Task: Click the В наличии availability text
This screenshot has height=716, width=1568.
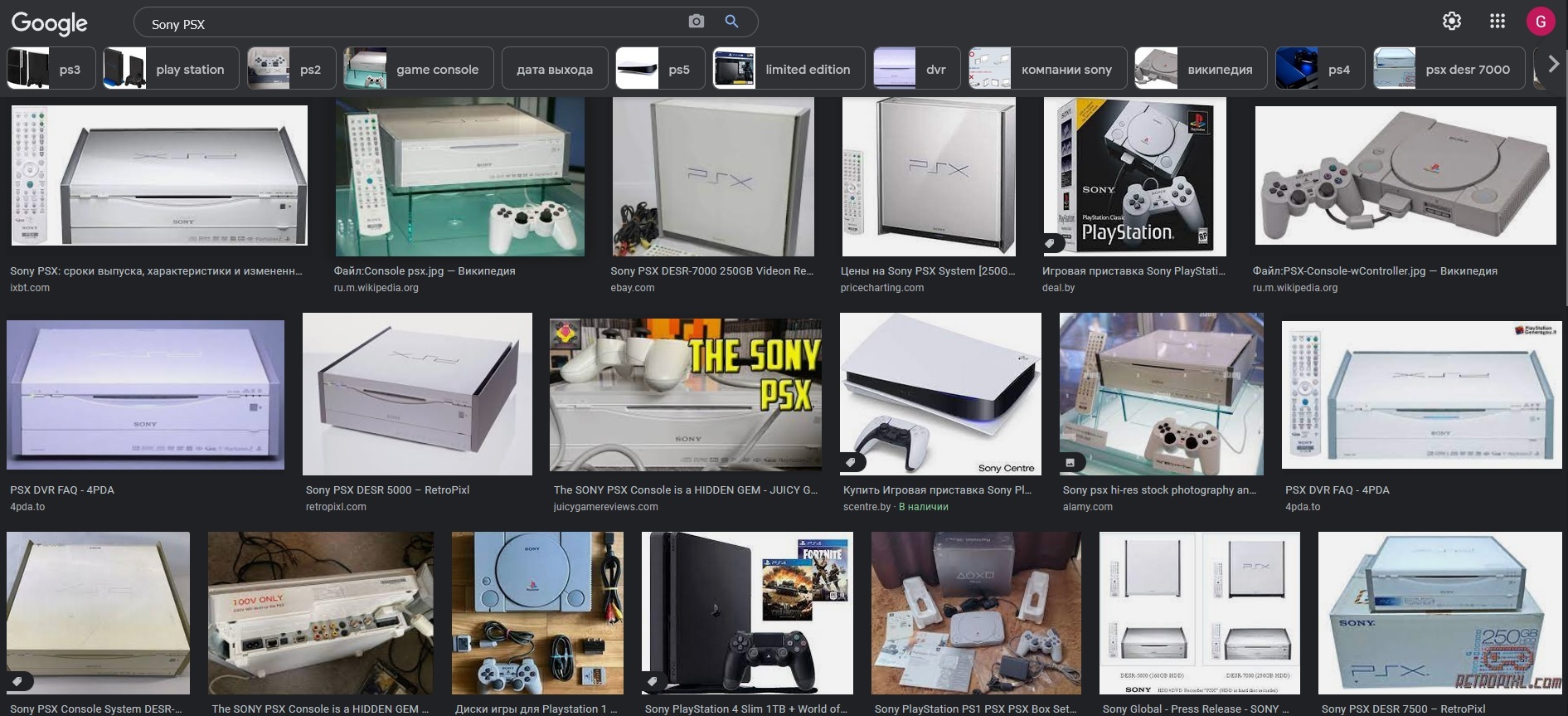Action: point(924,507)
